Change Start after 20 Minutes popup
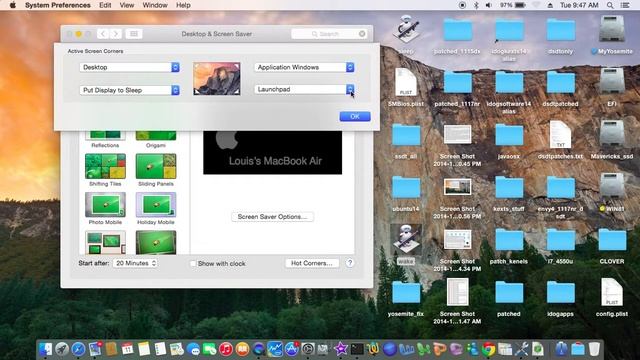The height and width of the screenshot is (360, 640). pos(135,263)
